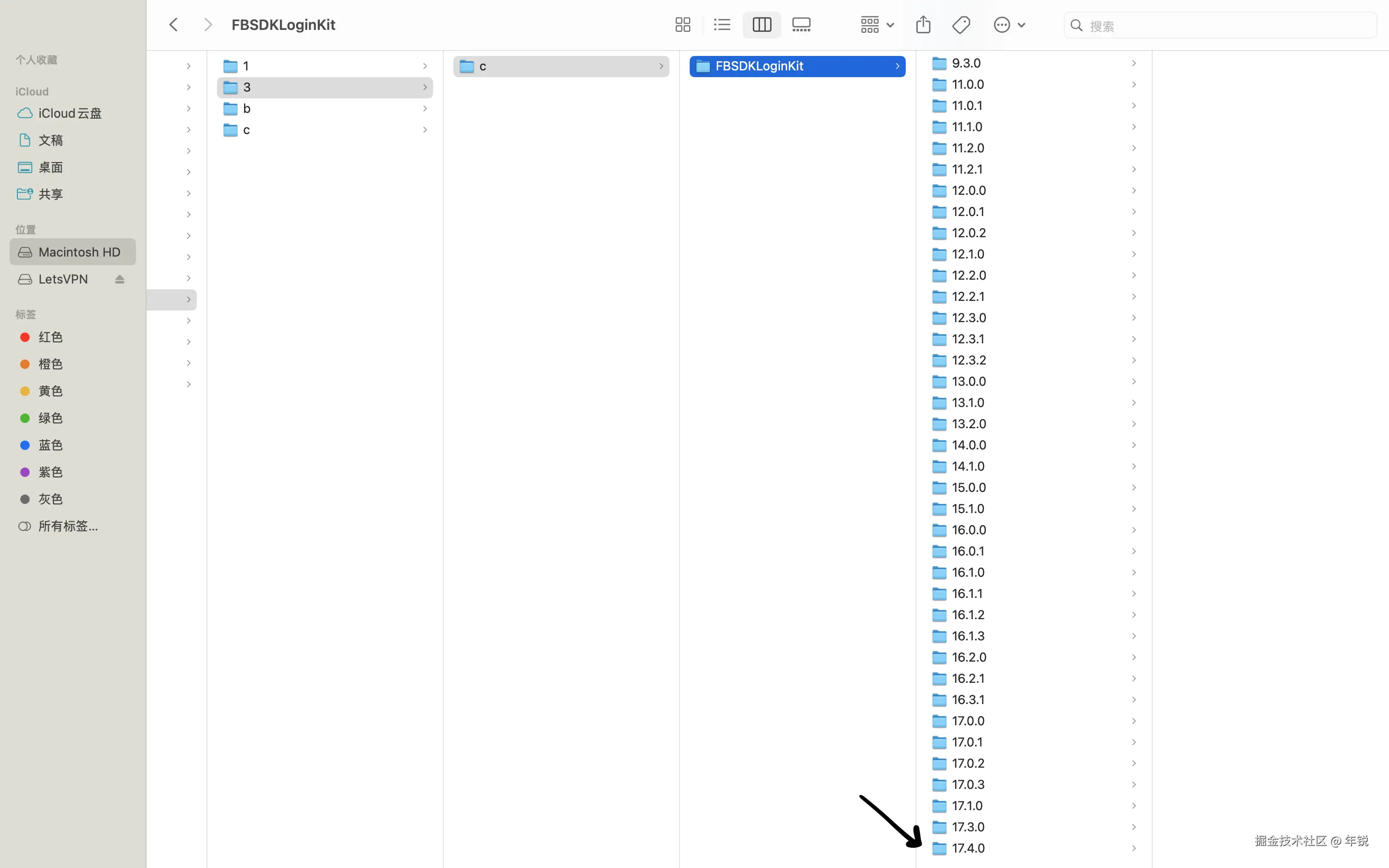Click the forward navigation arrow
Image resolution: width=1389 pixels, height=868 pixels.
(208, 25)
